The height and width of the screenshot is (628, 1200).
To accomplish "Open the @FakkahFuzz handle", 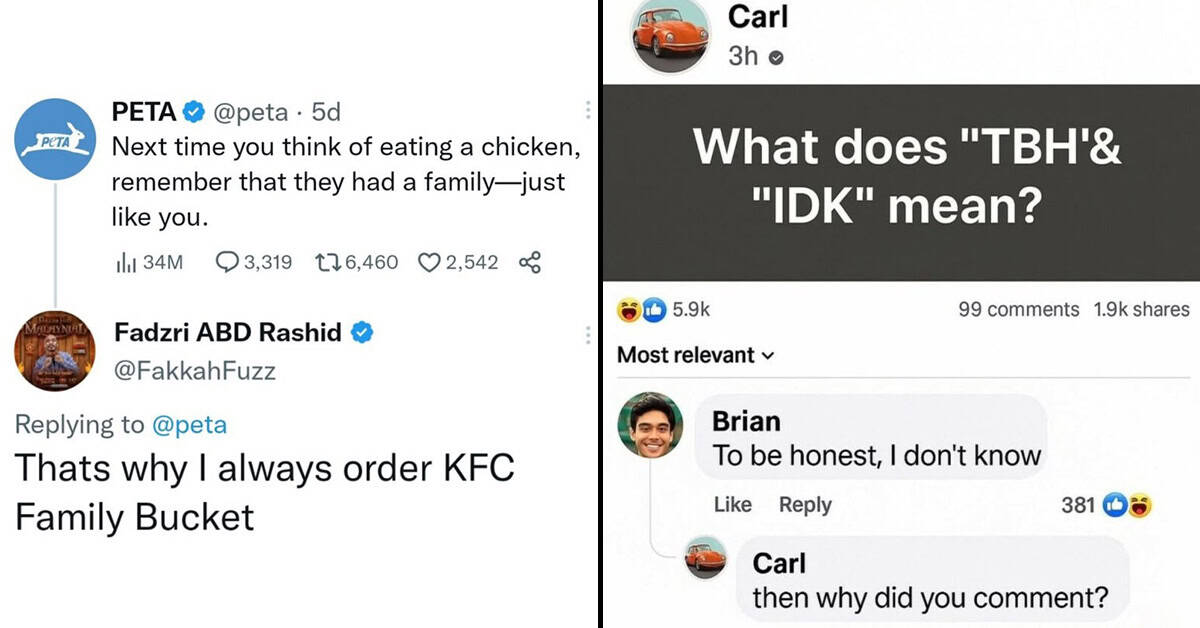I will click(195, 371).
